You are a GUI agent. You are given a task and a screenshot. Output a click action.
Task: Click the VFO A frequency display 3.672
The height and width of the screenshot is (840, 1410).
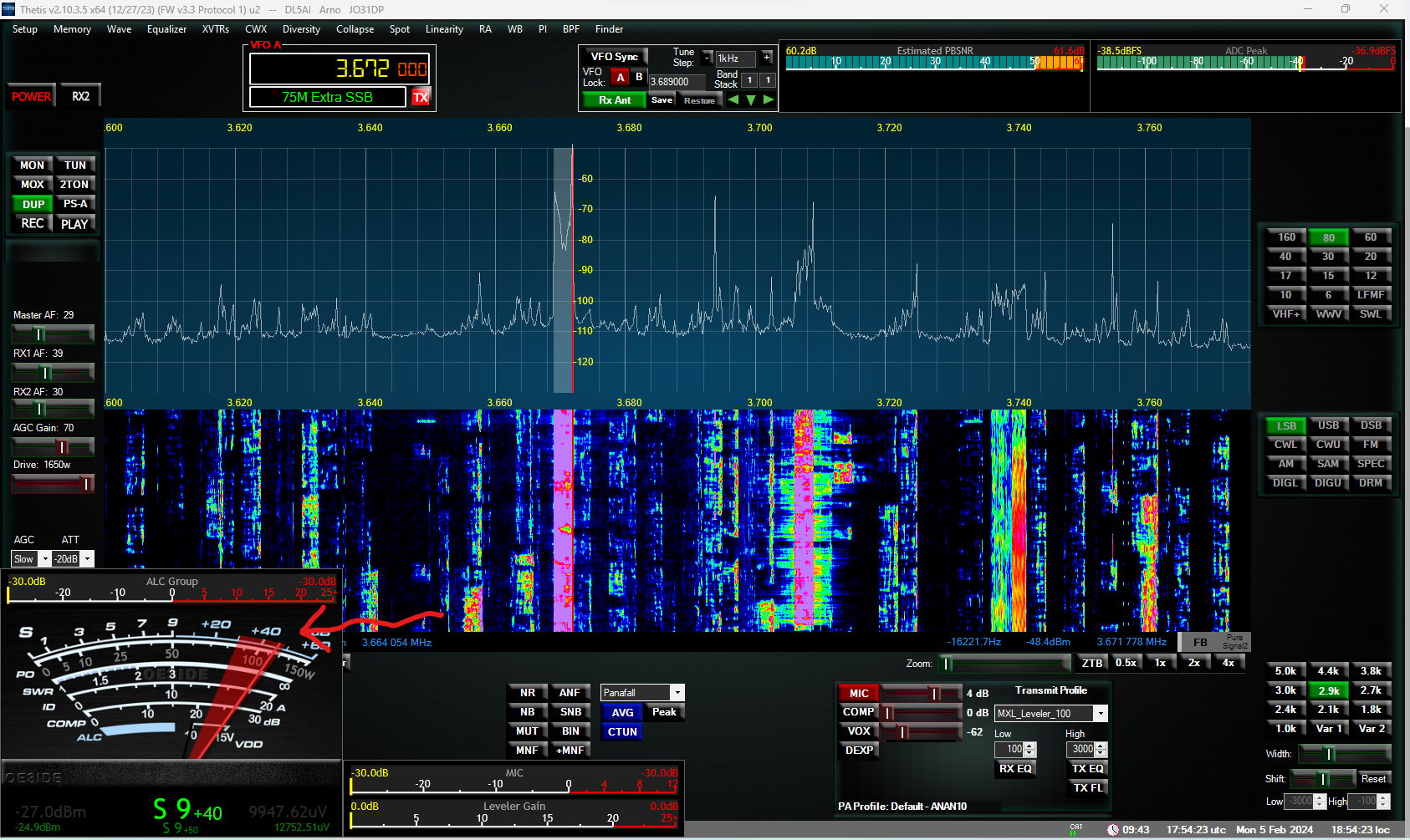click(339, 69)
